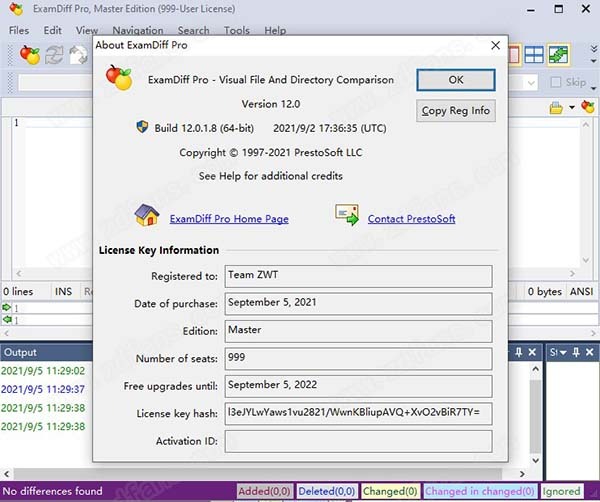Open the Tools menu
The width and height of the screenshot is (600, 502).
click(x=236, y=30)
